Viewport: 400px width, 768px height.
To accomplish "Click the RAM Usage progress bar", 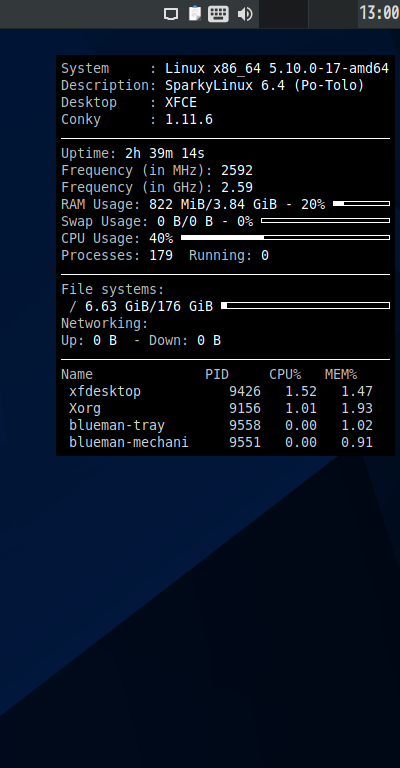I will coord(361,203).
